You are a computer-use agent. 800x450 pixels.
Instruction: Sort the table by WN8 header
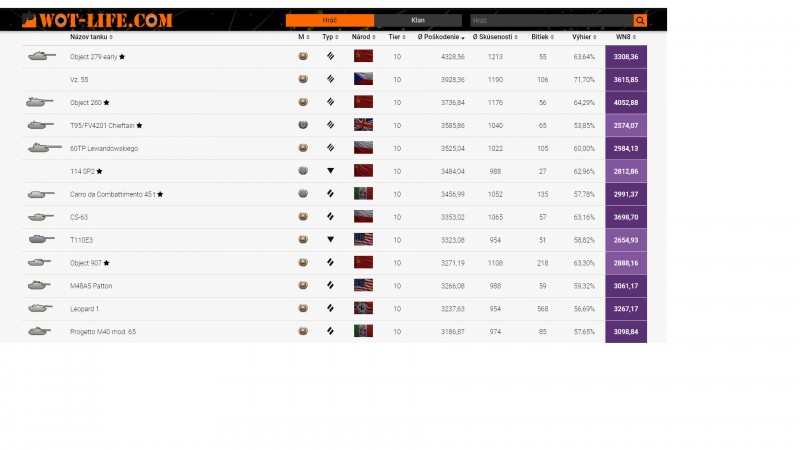625,37
